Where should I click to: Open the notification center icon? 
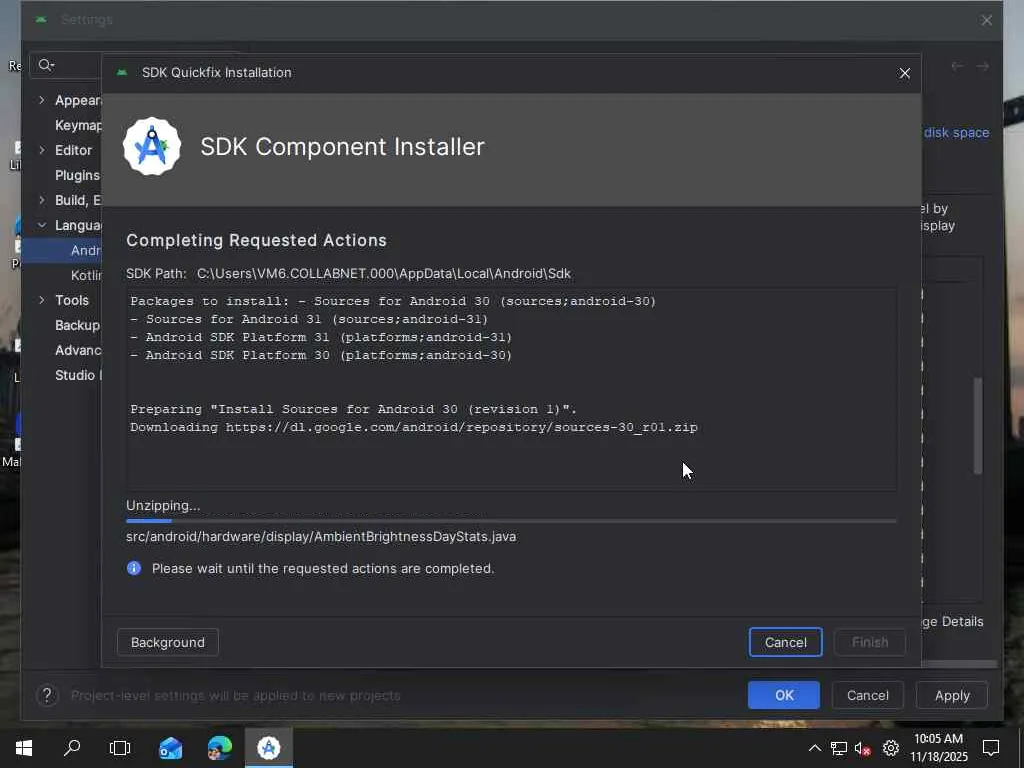[991, 748]
